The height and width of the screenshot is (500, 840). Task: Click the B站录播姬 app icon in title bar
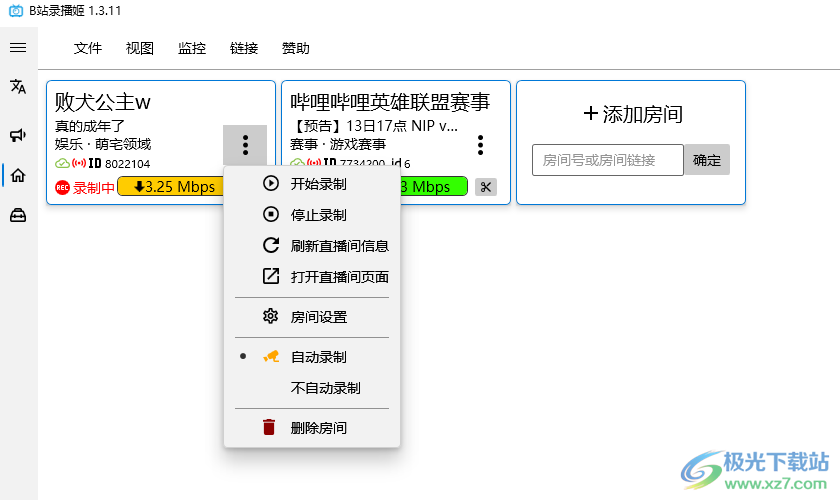click(16, 11)
